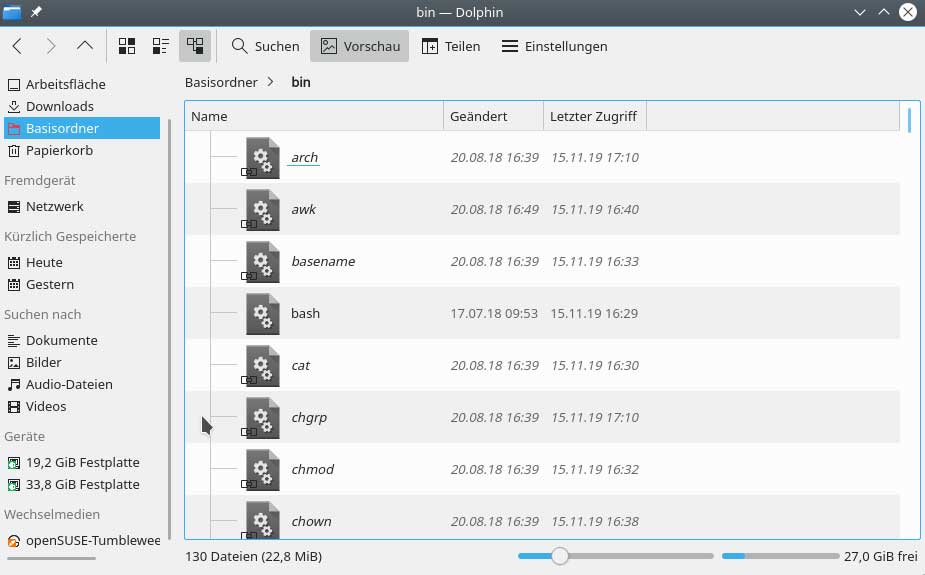Image resolution: width=925 pixels, height=575 pixels.
Task: Click the cat file name
Action: click(301, 365)
